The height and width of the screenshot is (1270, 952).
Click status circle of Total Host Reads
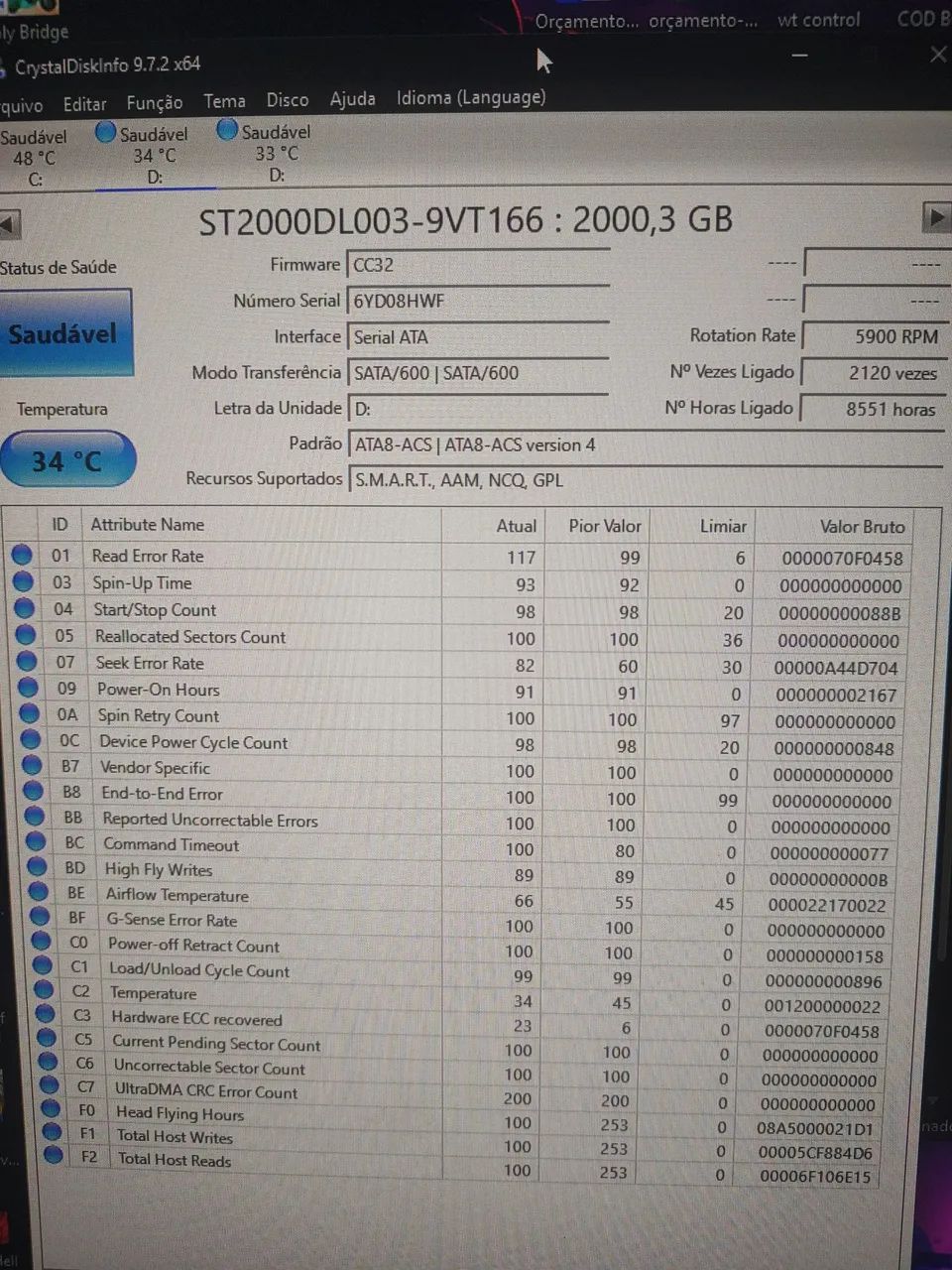(54, 1155)
